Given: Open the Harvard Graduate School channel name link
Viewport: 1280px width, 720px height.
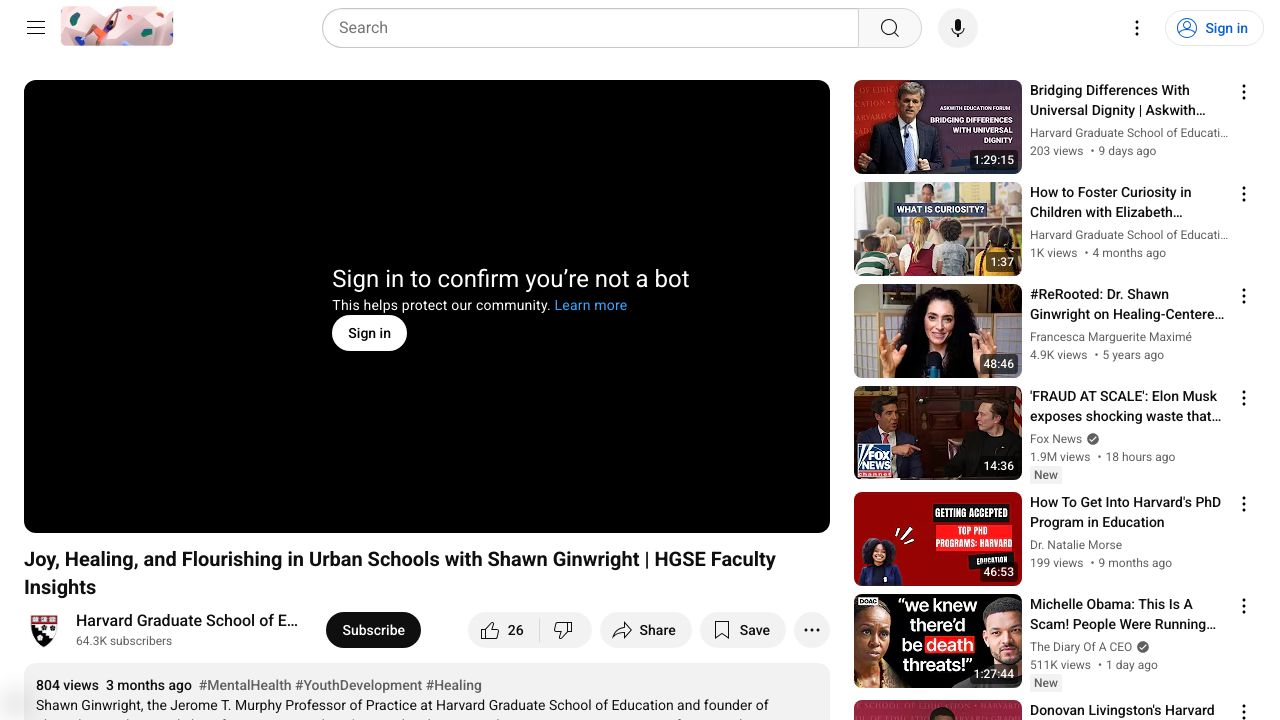Looking at the screenshot, I should pos(187,620).
